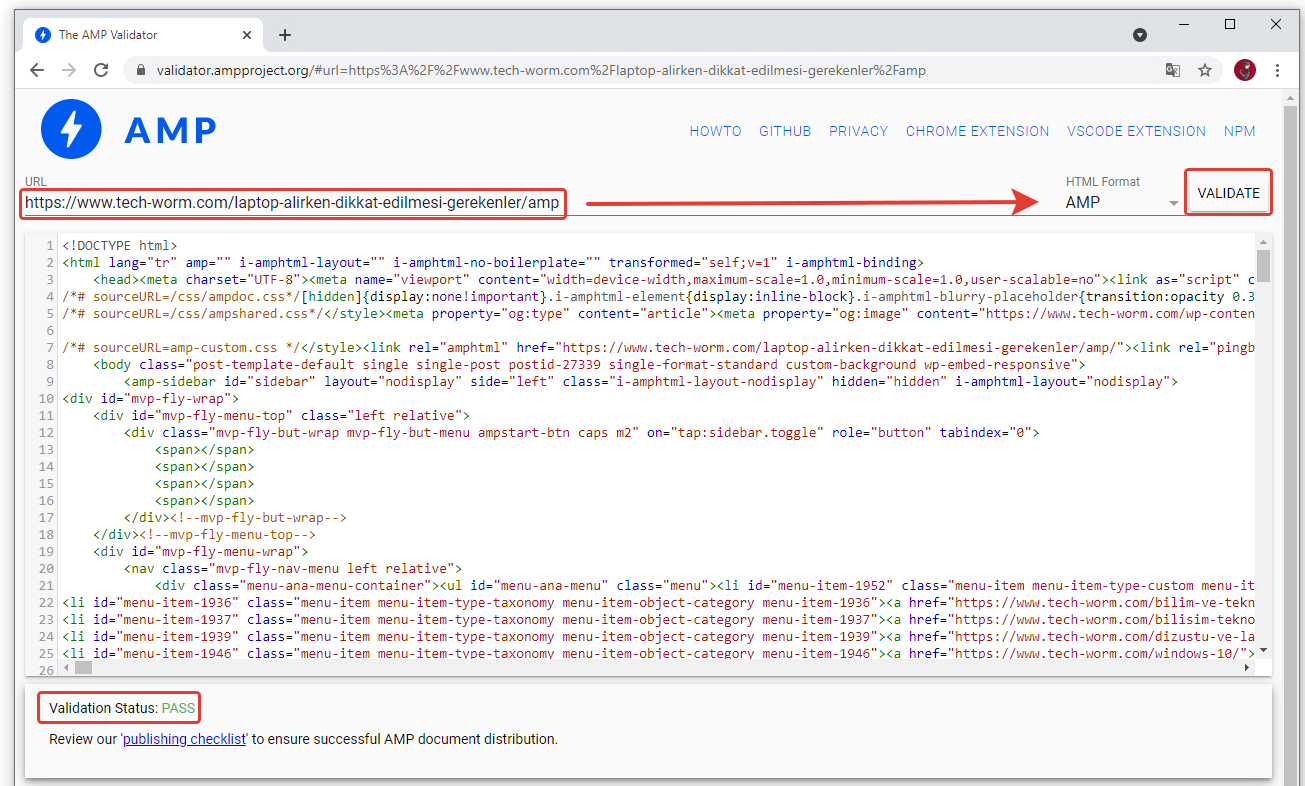
Task: Open the CHROME EXTENSION nav link
Action: click(x=977, y=131)
